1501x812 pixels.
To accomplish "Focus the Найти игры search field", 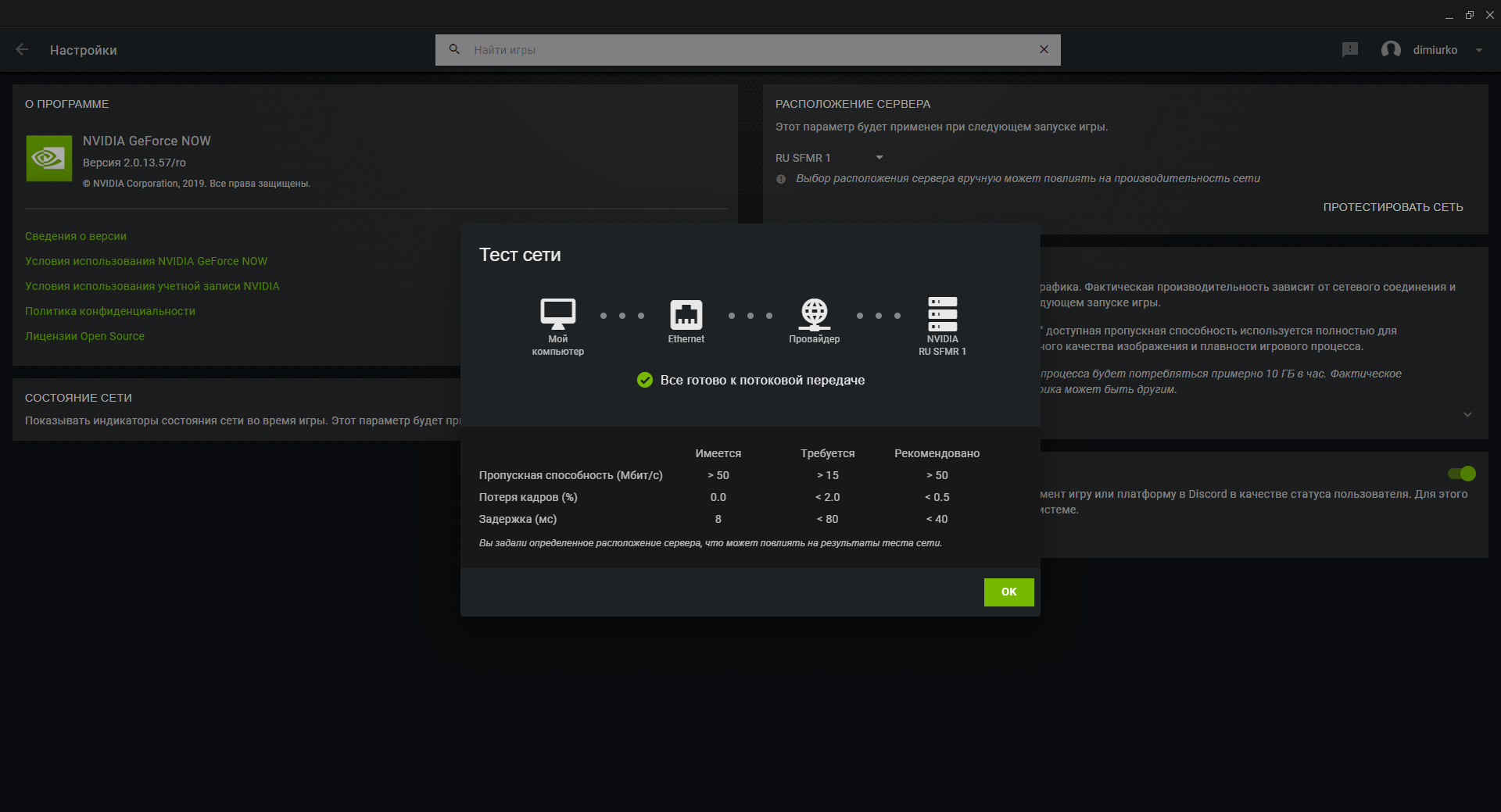I will [748, 50].
